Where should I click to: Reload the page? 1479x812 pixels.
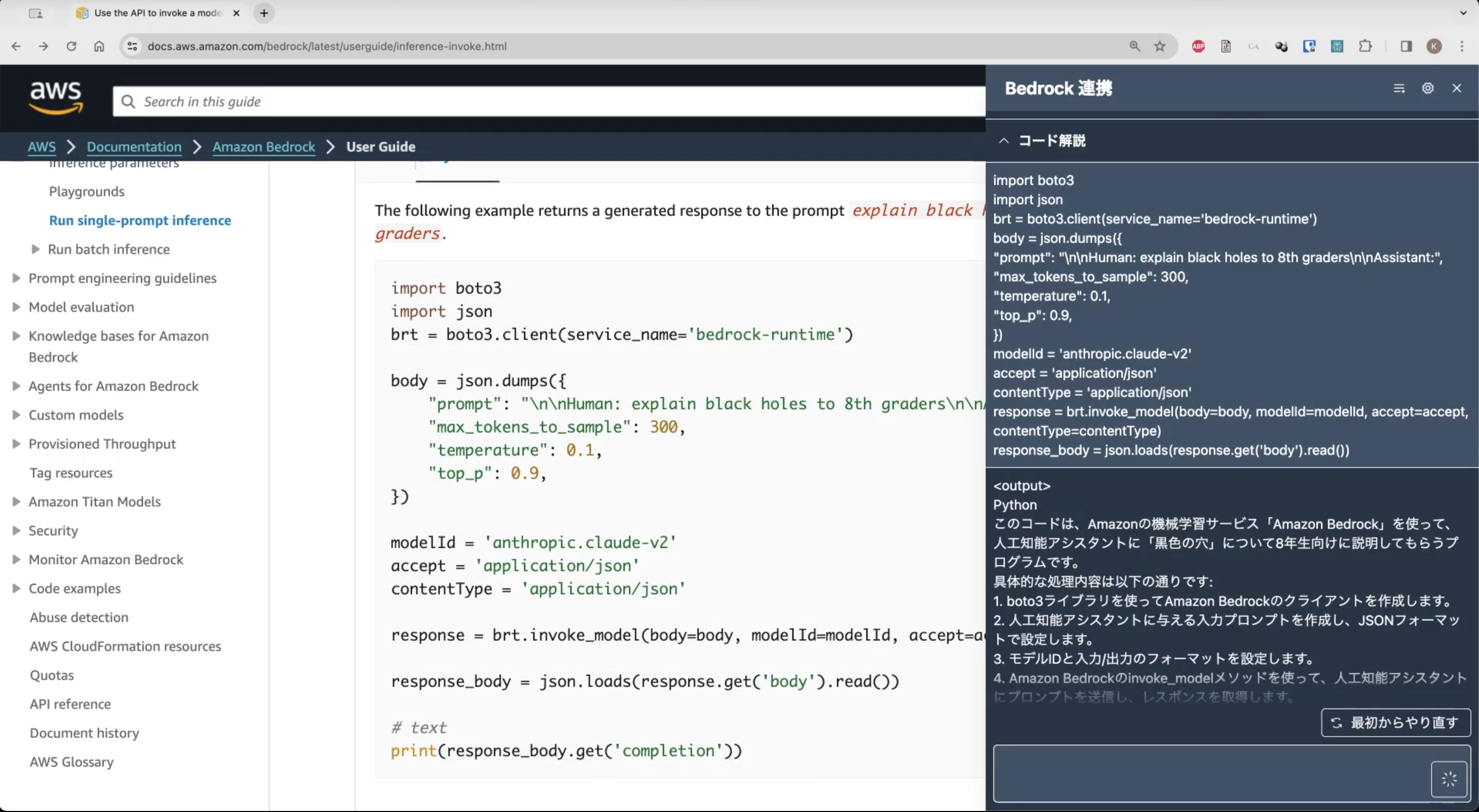click(x=71, y=47)
